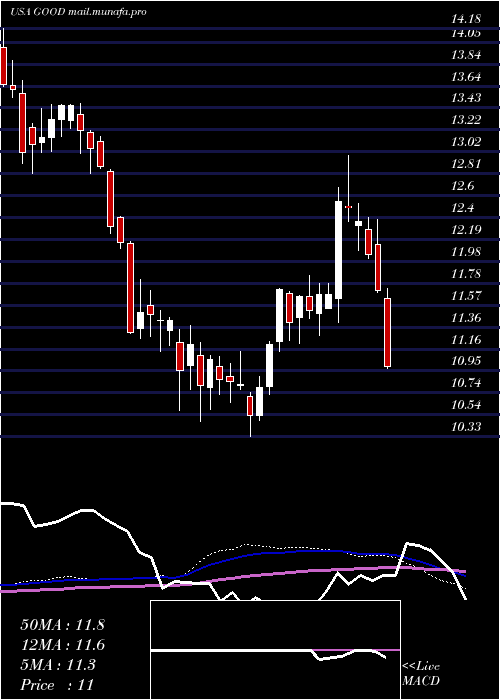
Task: Click the 11.78 price level label
Action: pos(466,274)
